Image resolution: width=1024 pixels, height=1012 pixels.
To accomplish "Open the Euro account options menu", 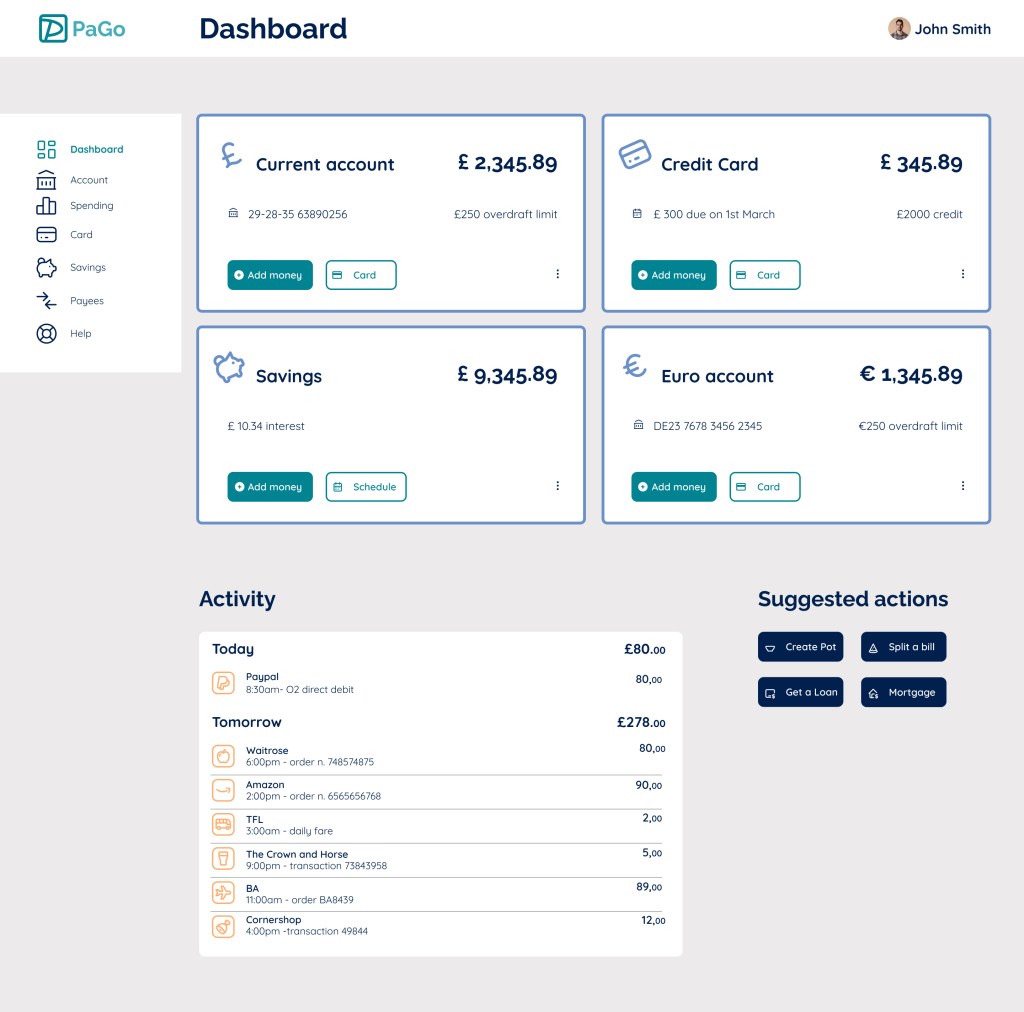I will (x=962, y=485).
